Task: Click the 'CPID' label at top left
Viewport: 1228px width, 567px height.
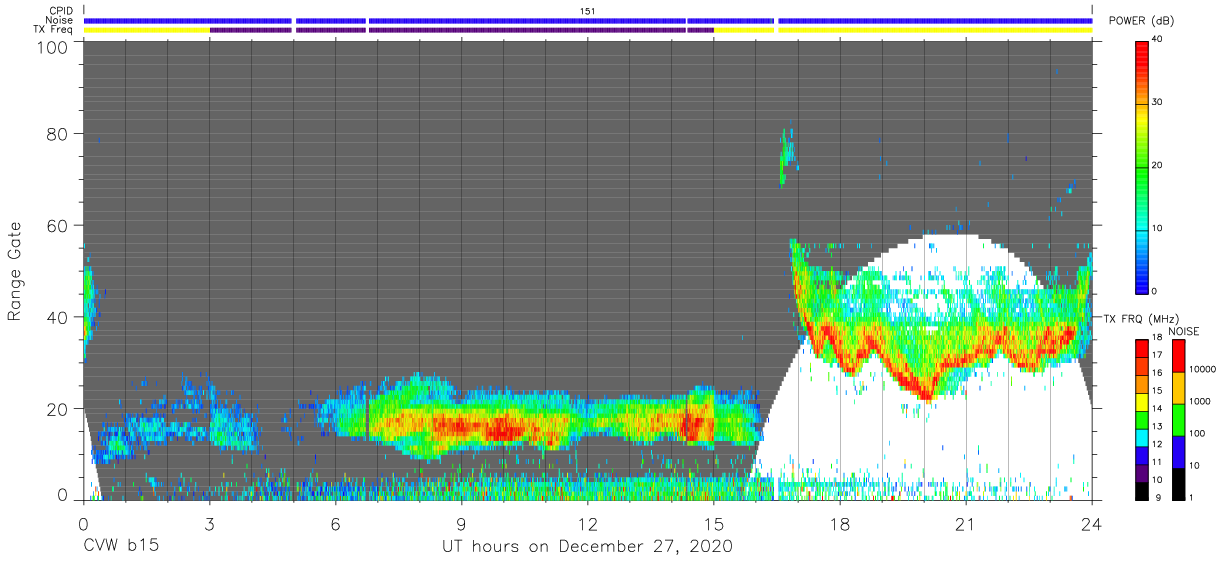Action: (x=61, y=10)
